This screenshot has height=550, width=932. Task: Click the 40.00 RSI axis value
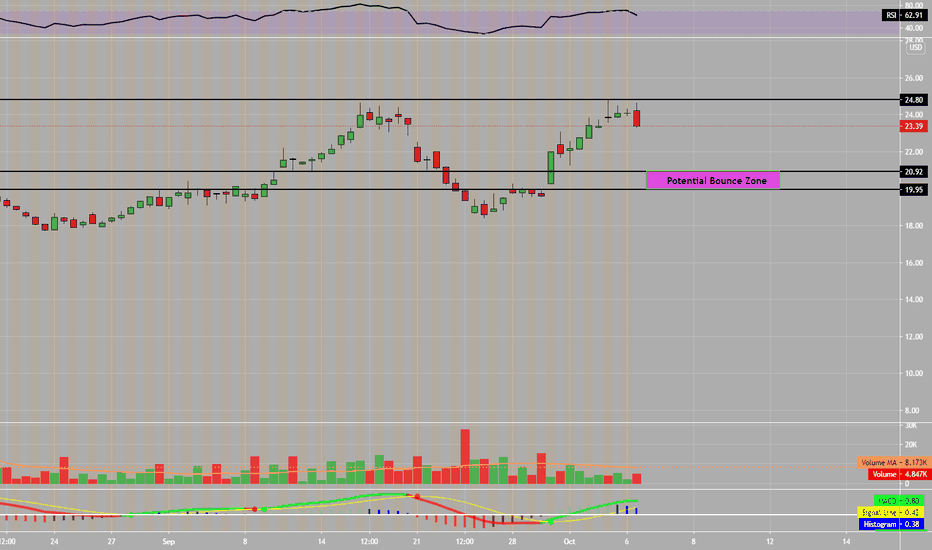click(914, 28)
